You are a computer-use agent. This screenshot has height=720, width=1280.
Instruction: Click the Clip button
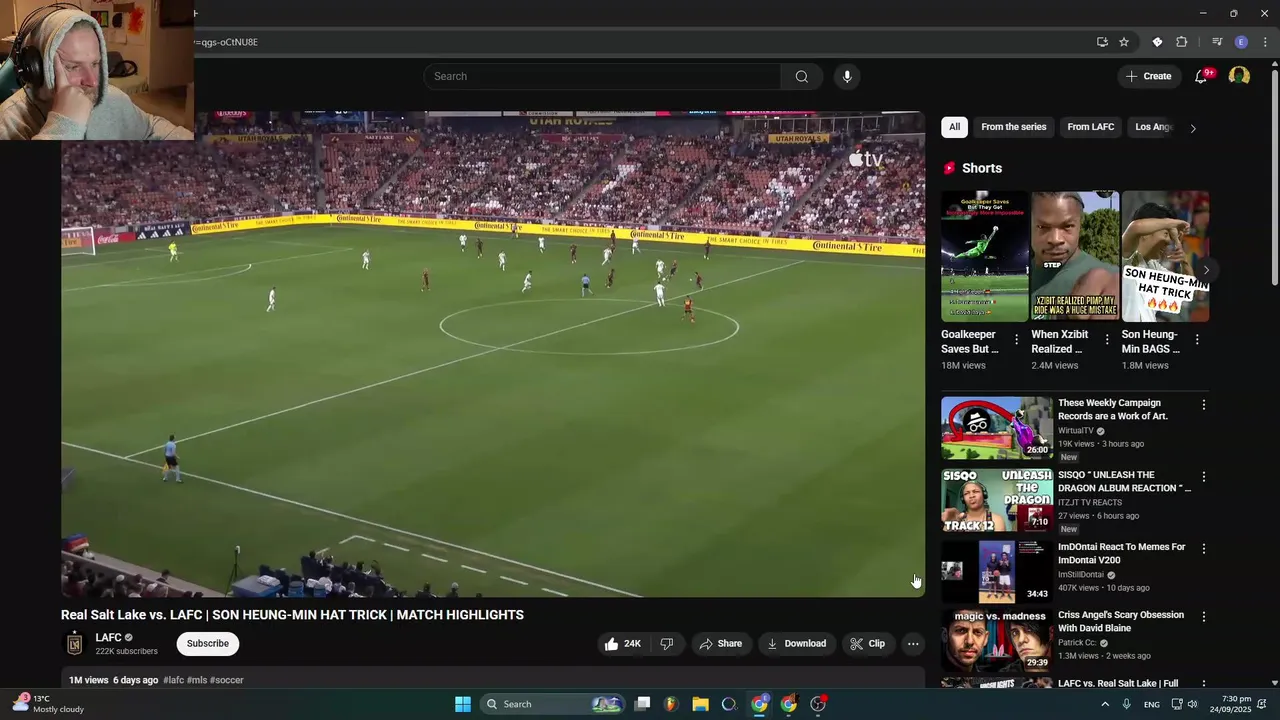867,644
